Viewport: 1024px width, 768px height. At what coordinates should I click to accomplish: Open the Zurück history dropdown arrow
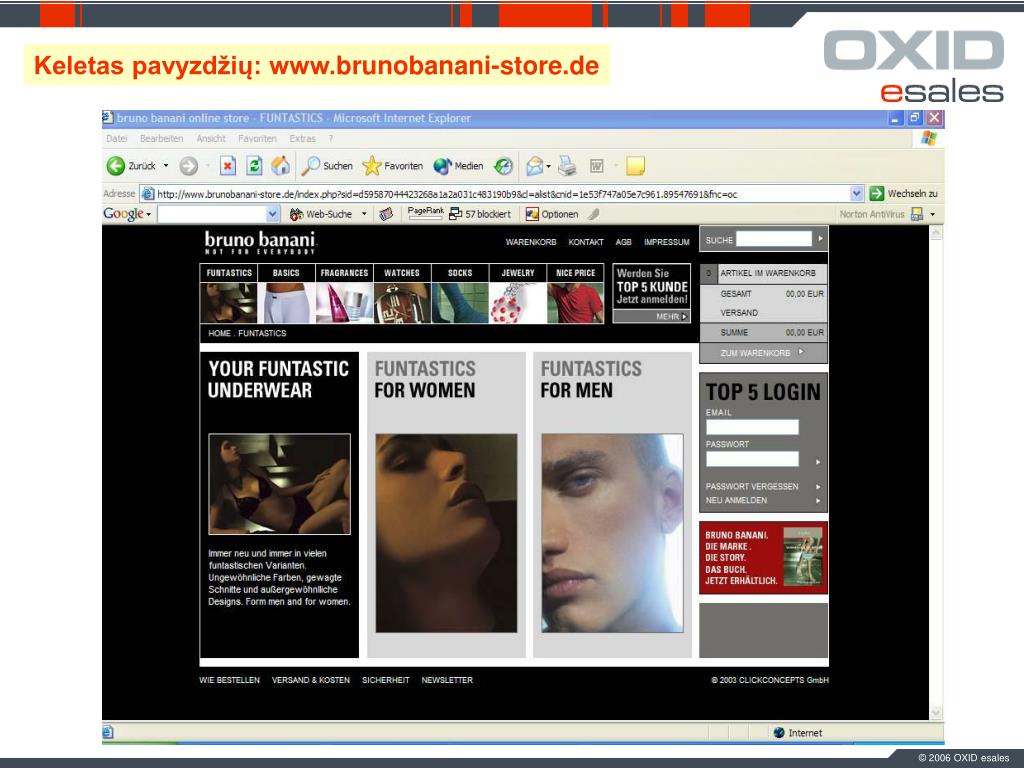click(x=166, y=166)
